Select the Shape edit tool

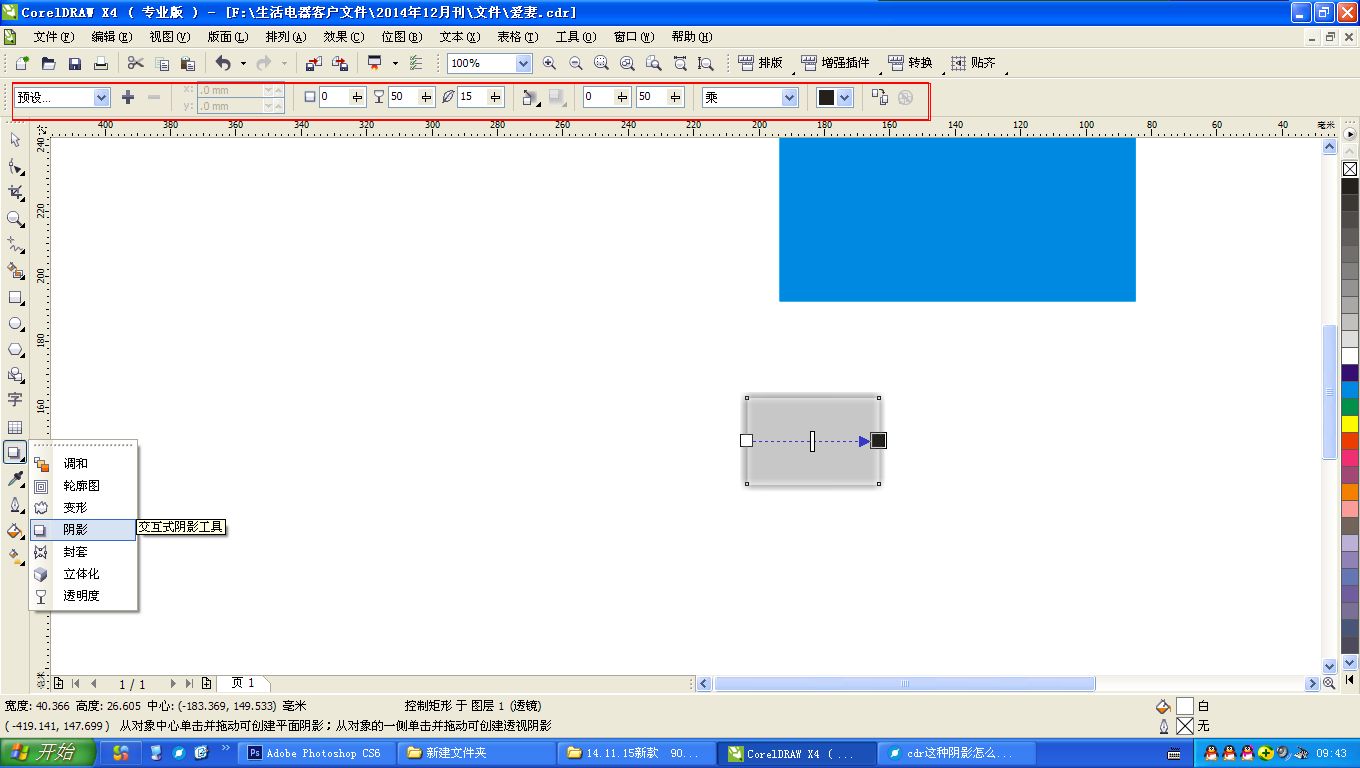point(15,166)
